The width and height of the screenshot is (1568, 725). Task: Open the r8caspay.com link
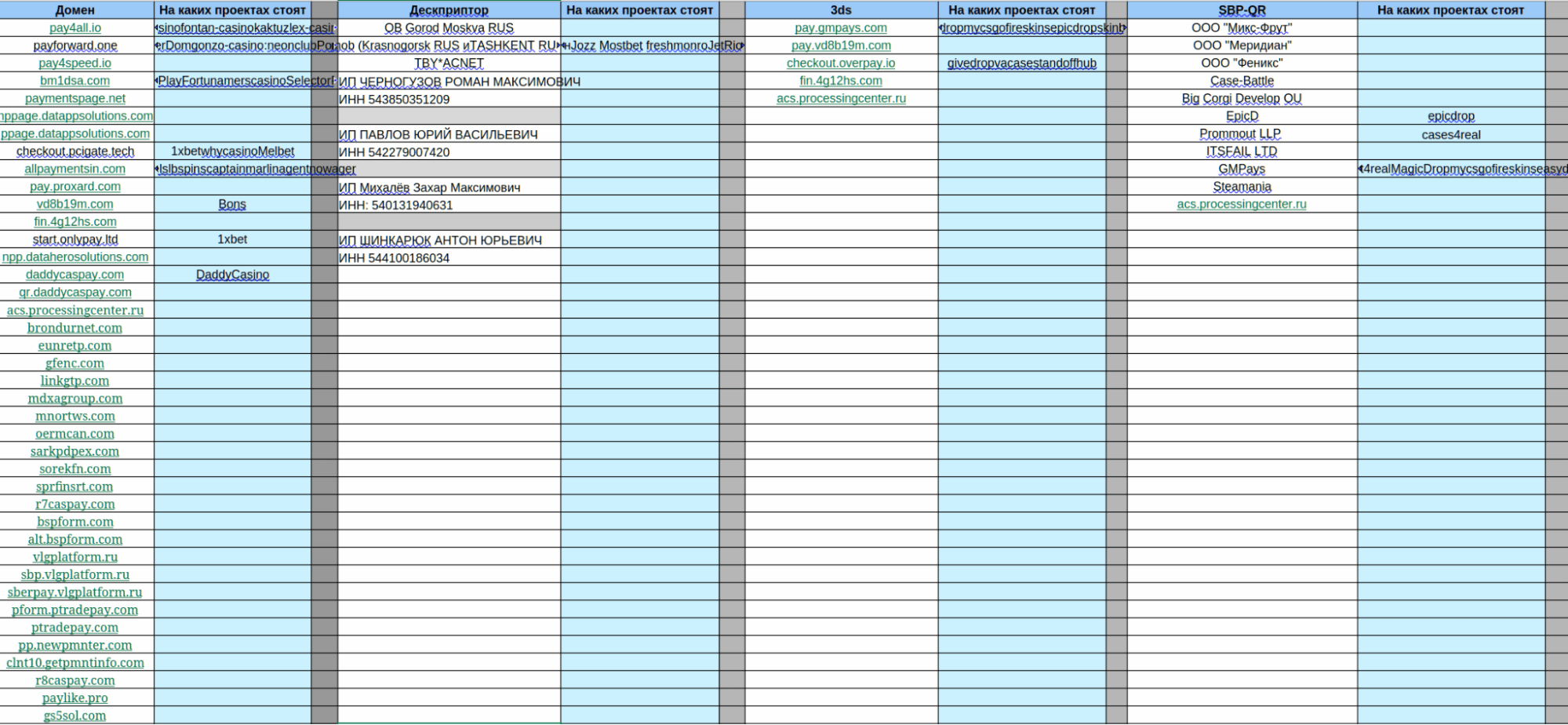pos(75,681)
